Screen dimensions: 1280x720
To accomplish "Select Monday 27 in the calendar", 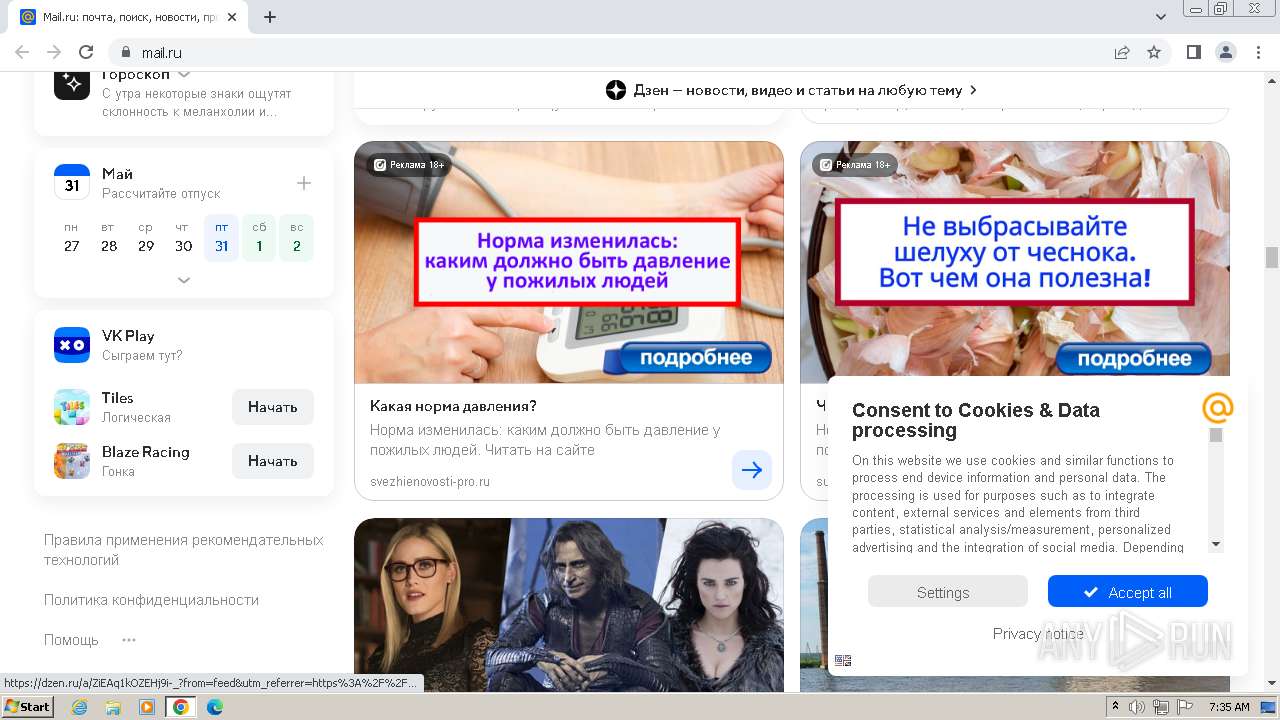I will (71, 237).
